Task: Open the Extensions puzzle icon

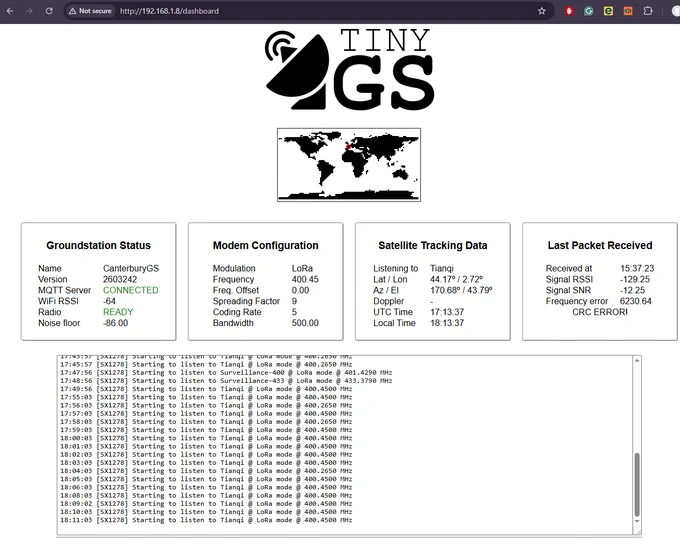Action: (x=648, y=11)
